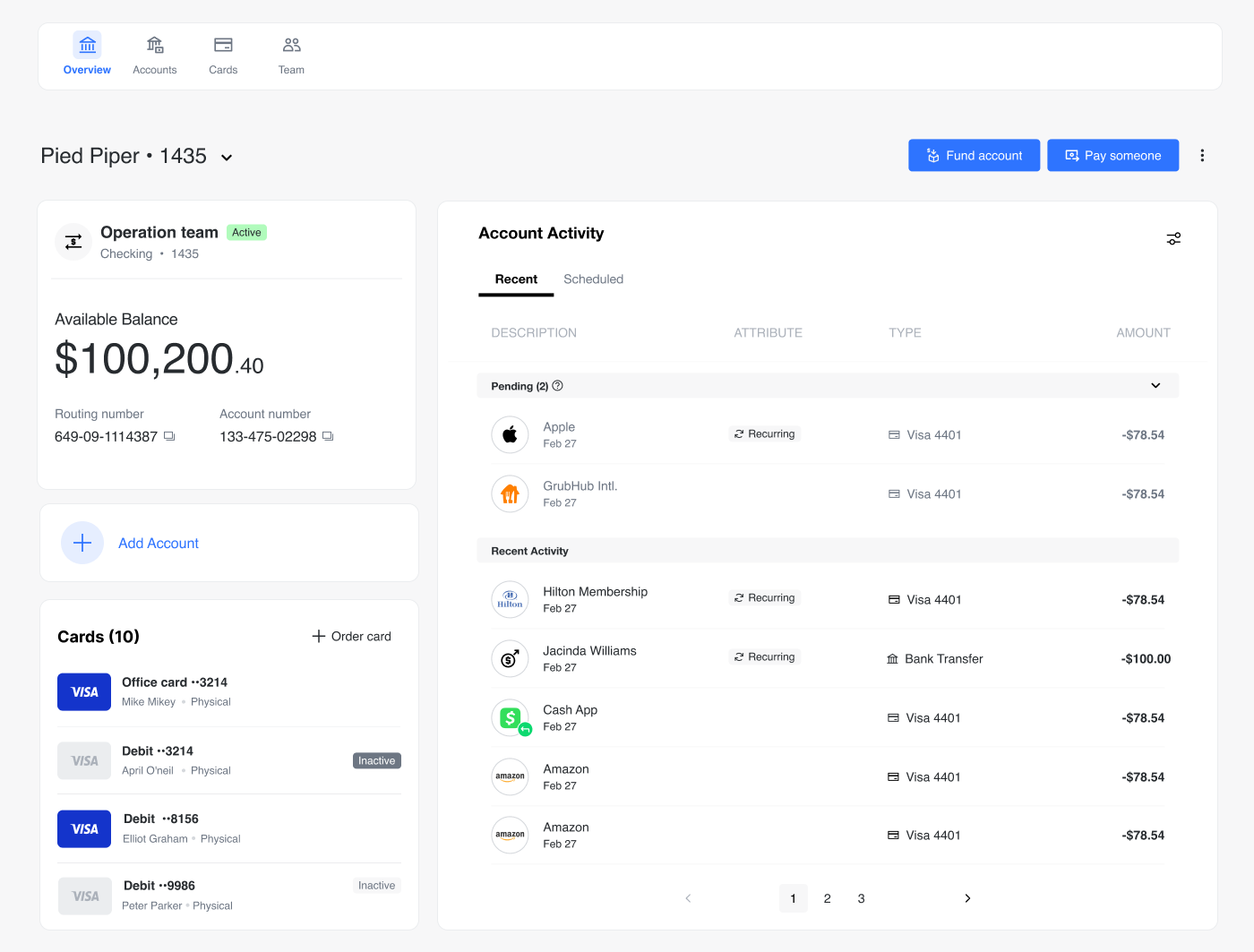This screenshot has height=952, width=1254.
Task: Click the Pay someone button
Action: tap(1112, 155)
